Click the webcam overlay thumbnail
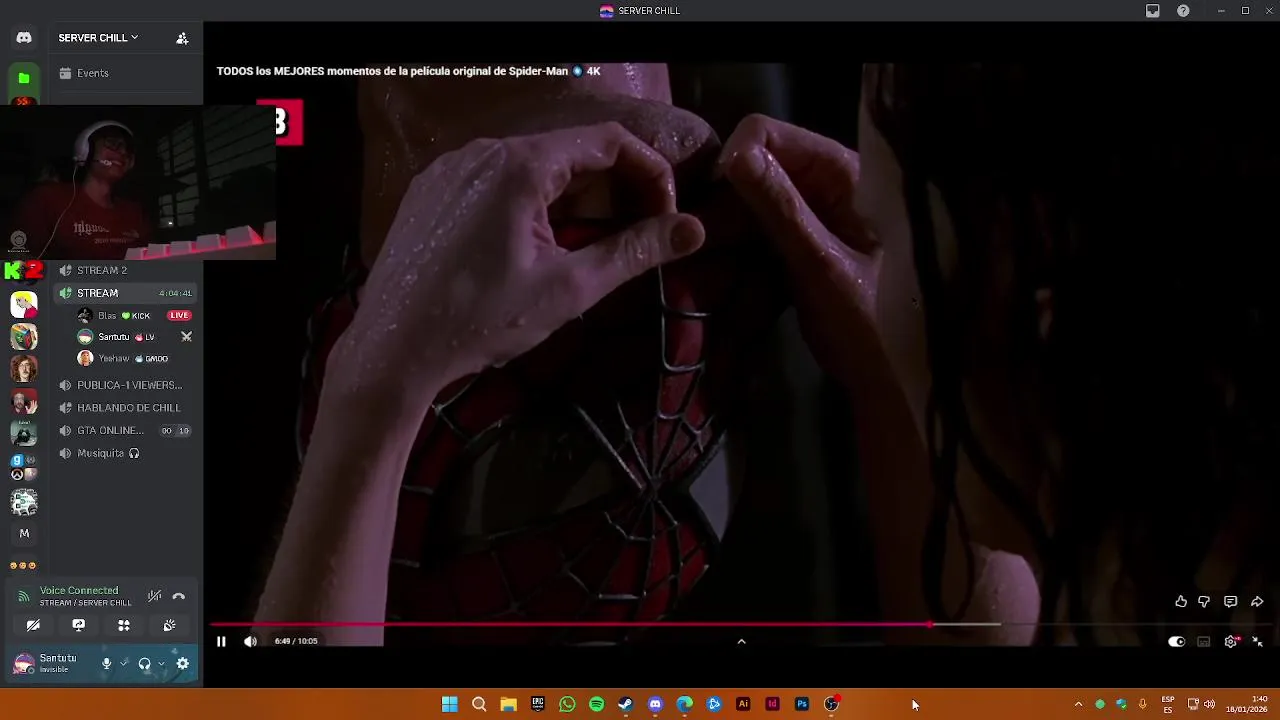 pyautogui.click(x=138, y=182)
